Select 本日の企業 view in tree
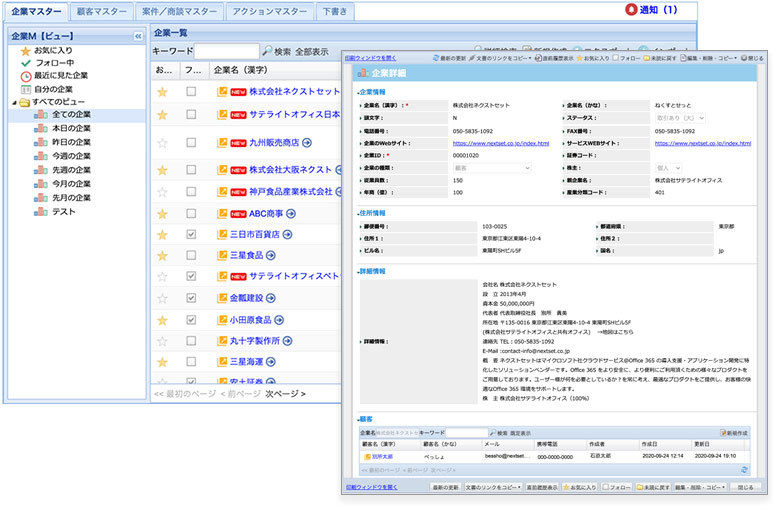 71,129
